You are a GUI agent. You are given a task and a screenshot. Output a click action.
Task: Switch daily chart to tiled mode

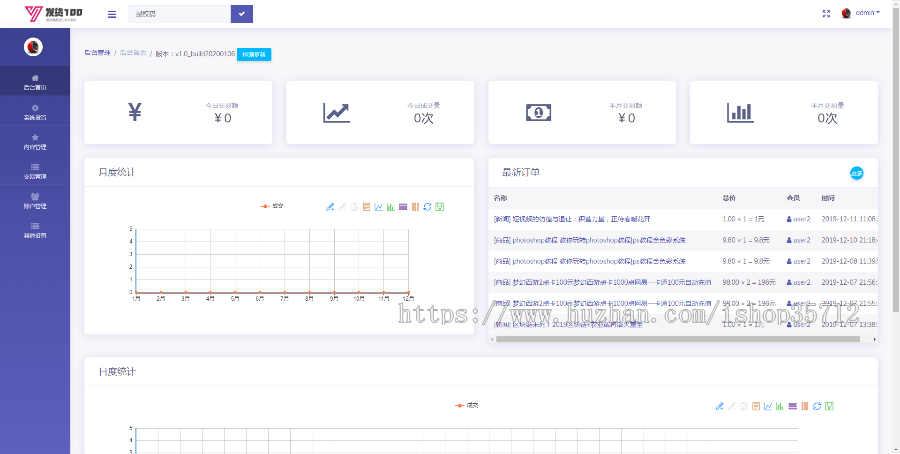(x=805, y=406)
